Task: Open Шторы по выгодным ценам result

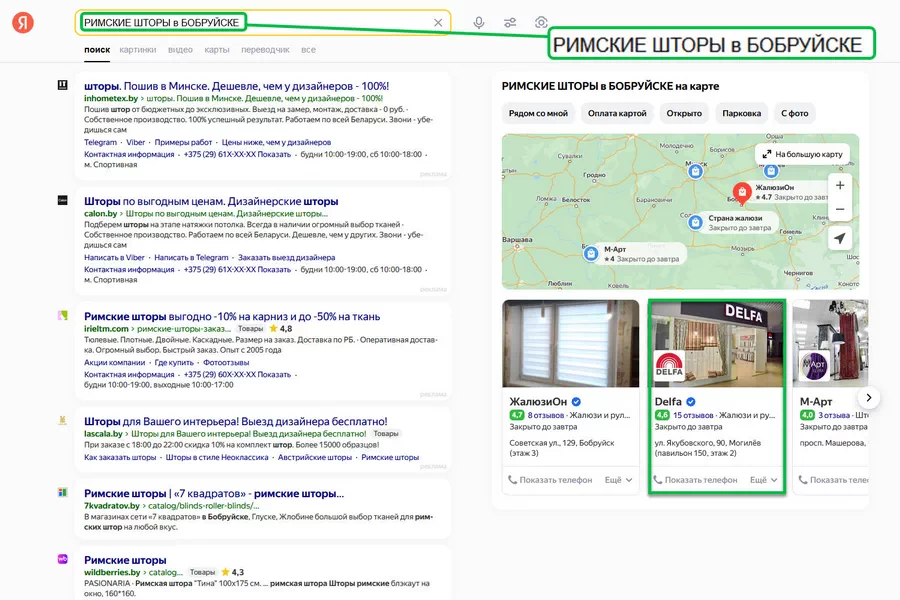Action: coord(211,202)
